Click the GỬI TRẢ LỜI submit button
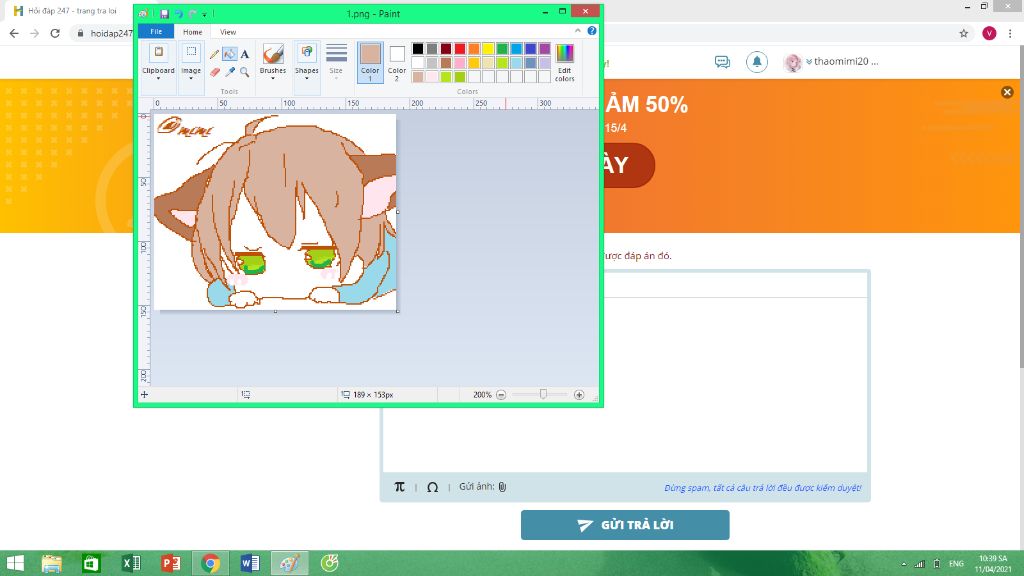 (x=625, y=525)
